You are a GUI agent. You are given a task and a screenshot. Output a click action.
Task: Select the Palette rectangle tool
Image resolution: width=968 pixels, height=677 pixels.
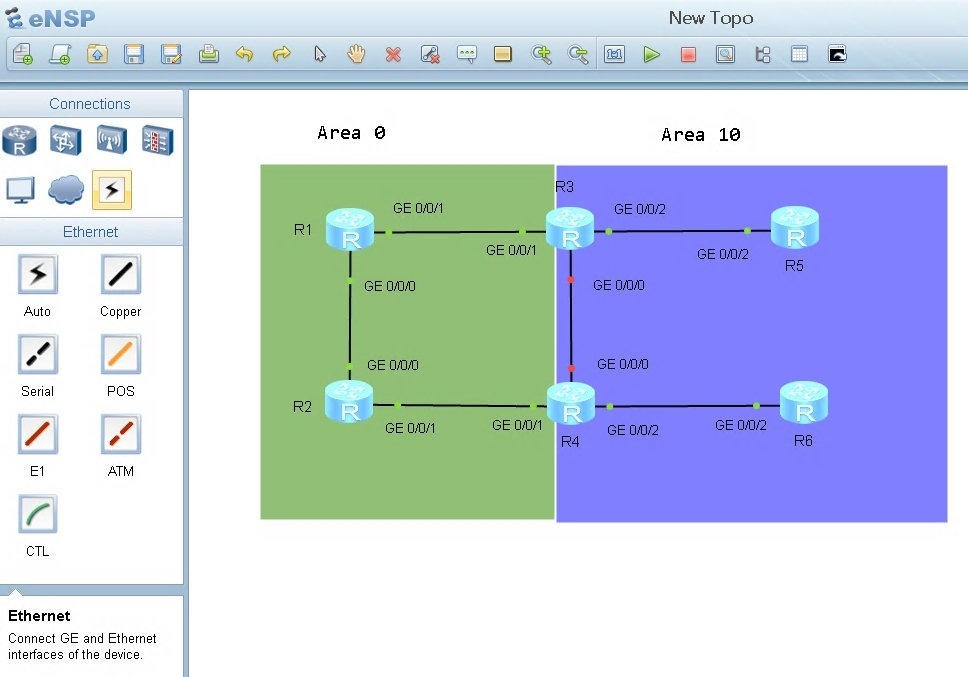click(503, 54)
